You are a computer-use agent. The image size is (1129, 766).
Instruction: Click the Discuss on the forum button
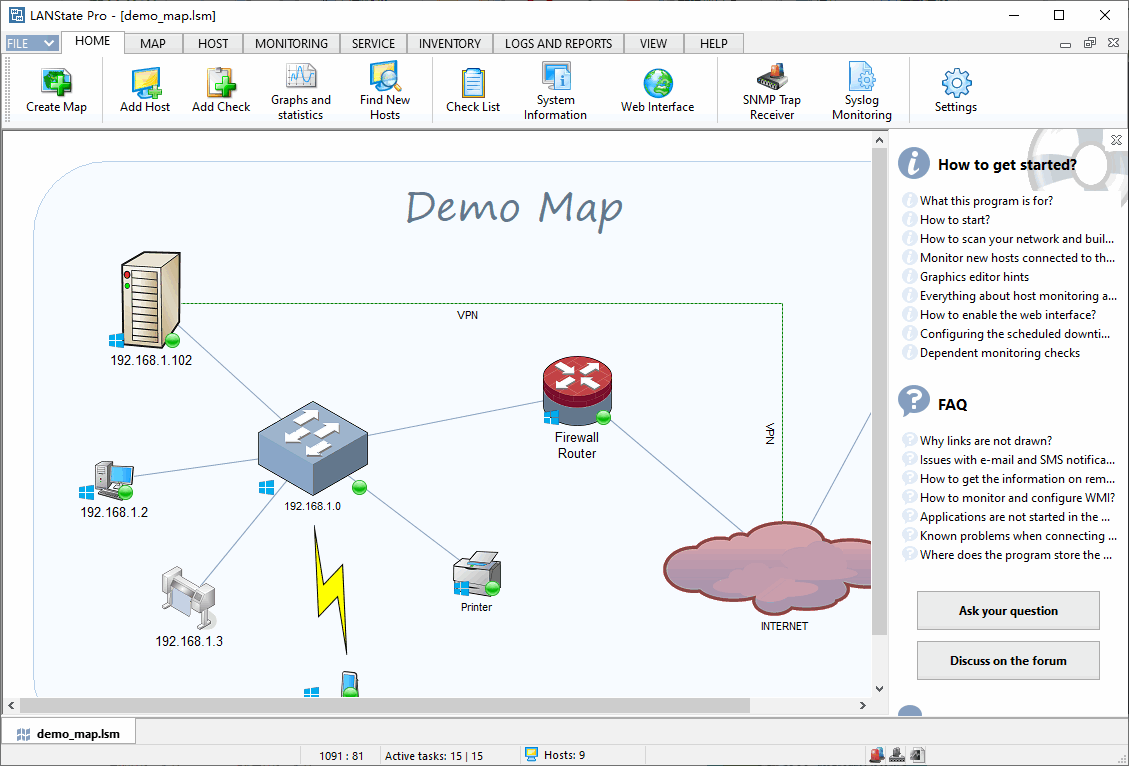point(1008,661)
